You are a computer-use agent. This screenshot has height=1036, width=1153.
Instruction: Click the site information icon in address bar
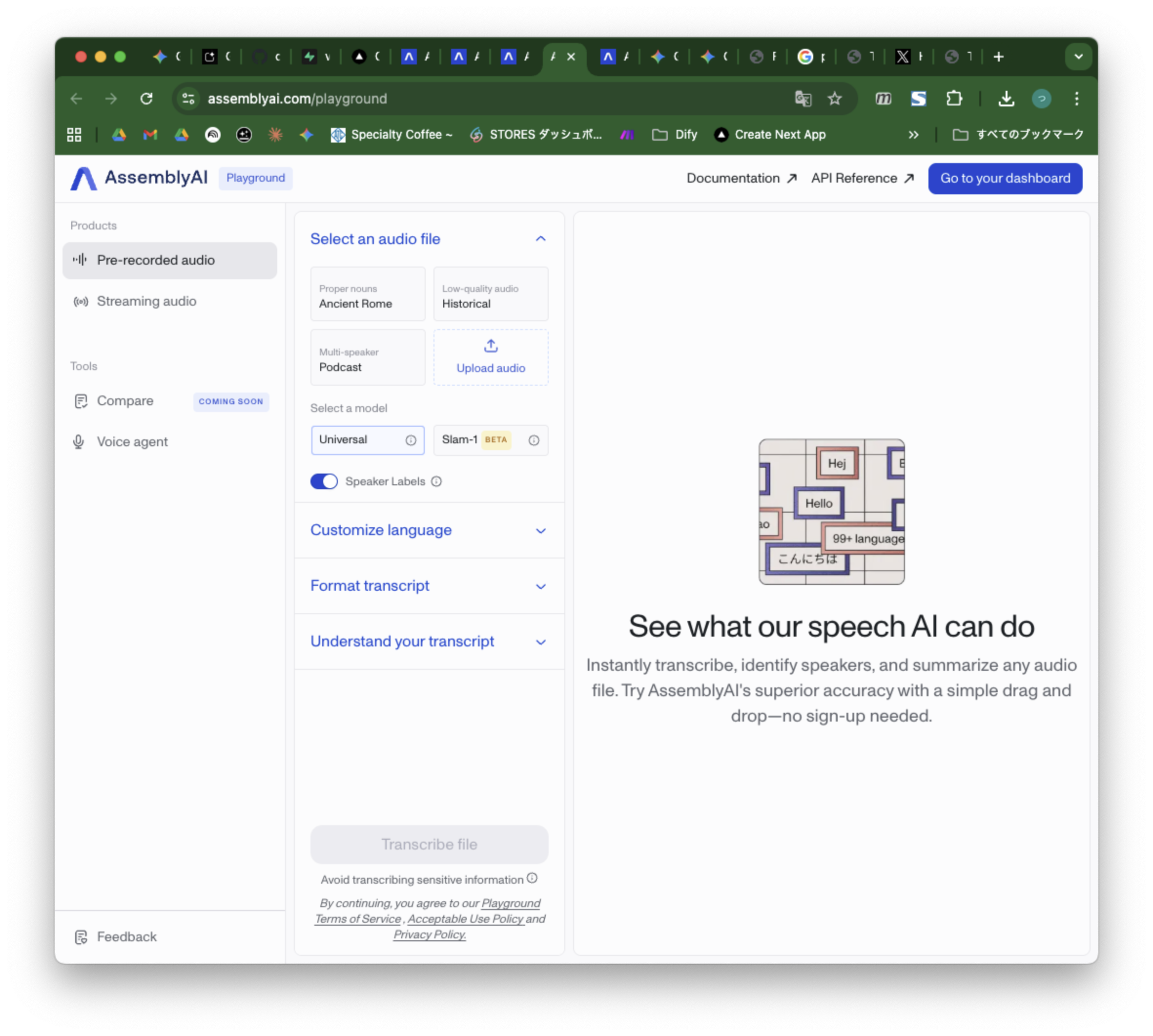(188, 99)
